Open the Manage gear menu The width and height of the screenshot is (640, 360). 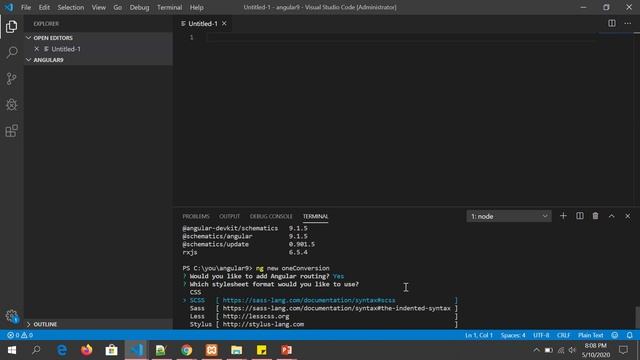coord(11,316)
